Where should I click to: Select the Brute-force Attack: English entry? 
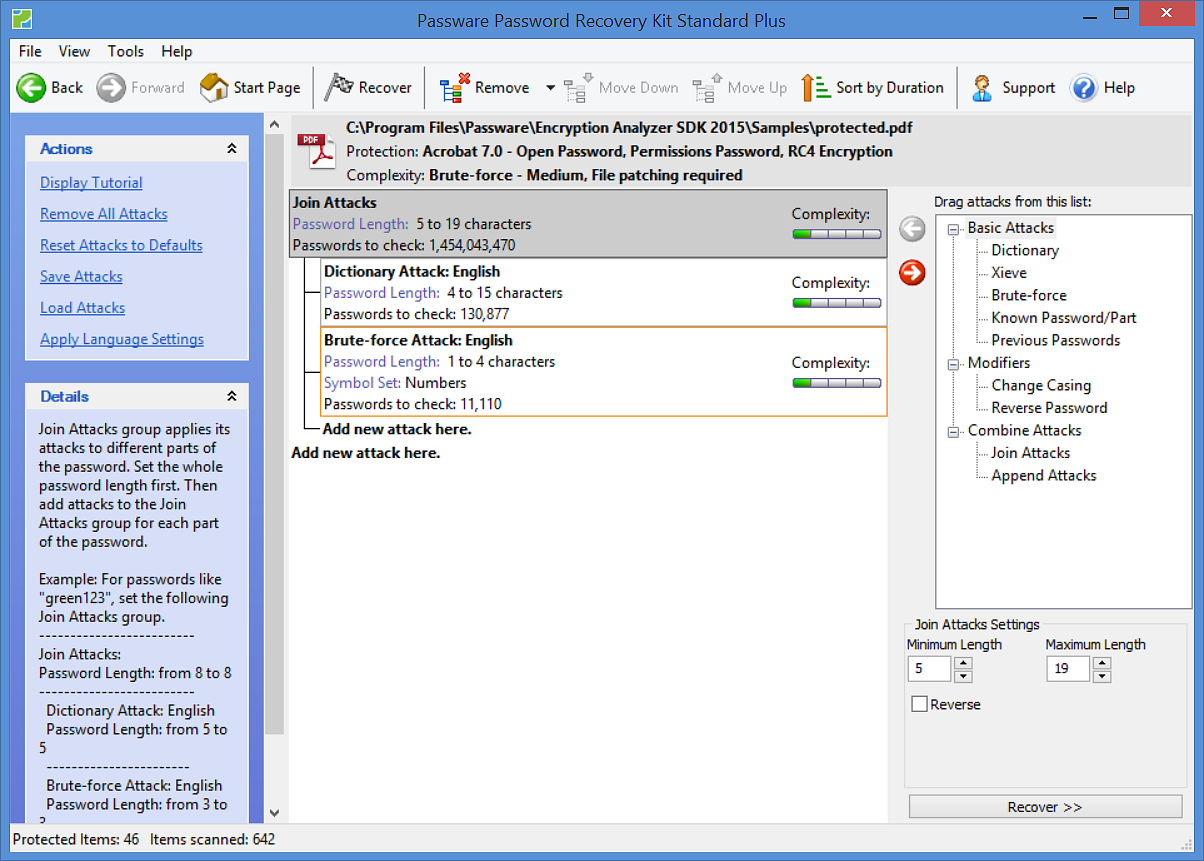604,372
